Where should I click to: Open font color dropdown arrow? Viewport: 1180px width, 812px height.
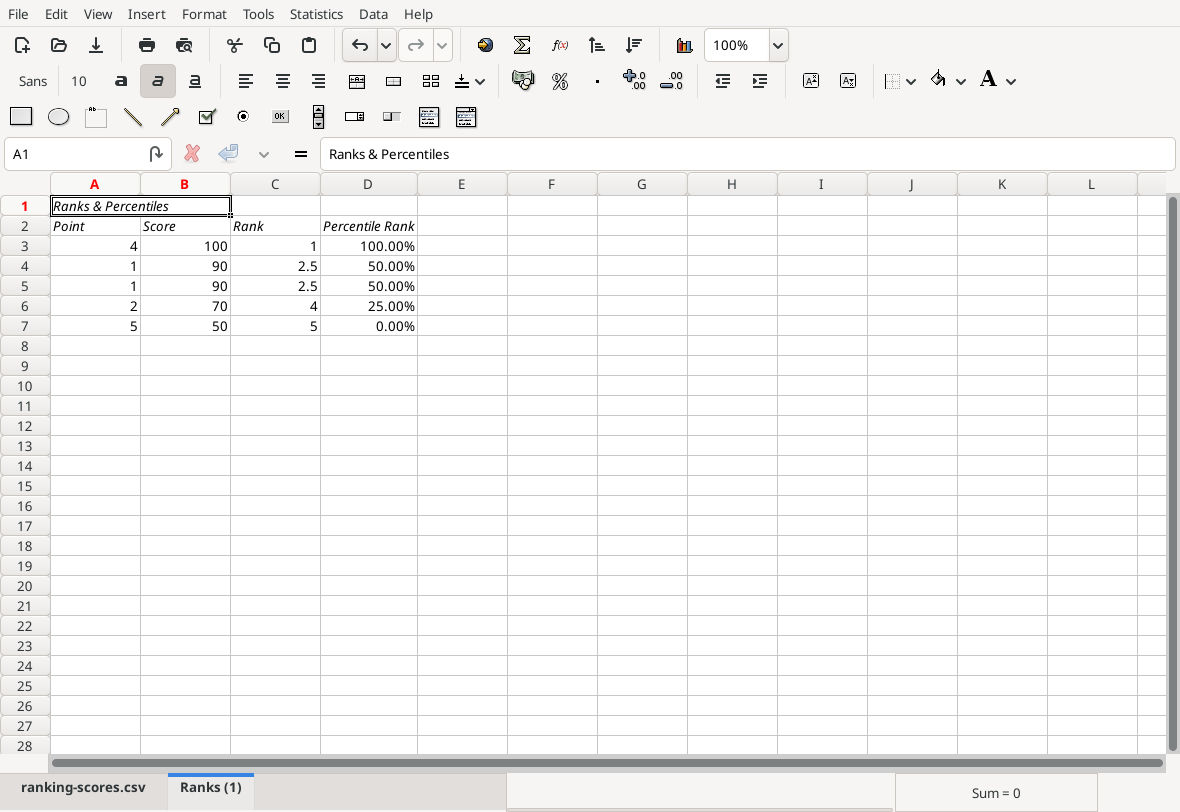(1011, 81)
